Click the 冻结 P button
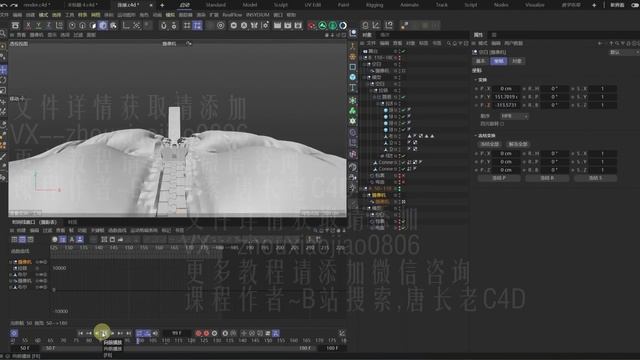The image size is (640, 360). (499, 178)
